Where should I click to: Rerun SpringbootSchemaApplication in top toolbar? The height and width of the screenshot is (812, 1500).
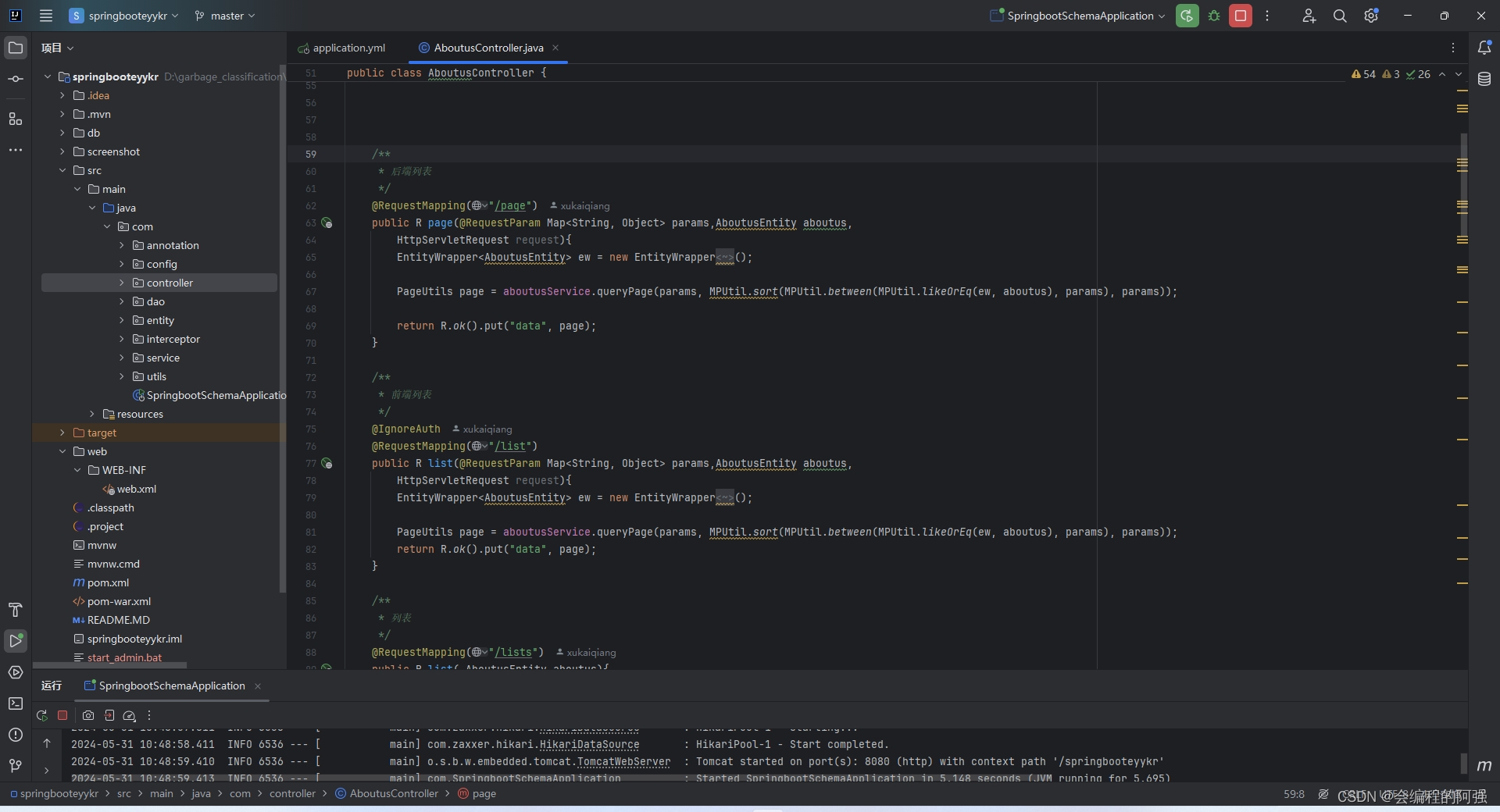(1187, 16)
